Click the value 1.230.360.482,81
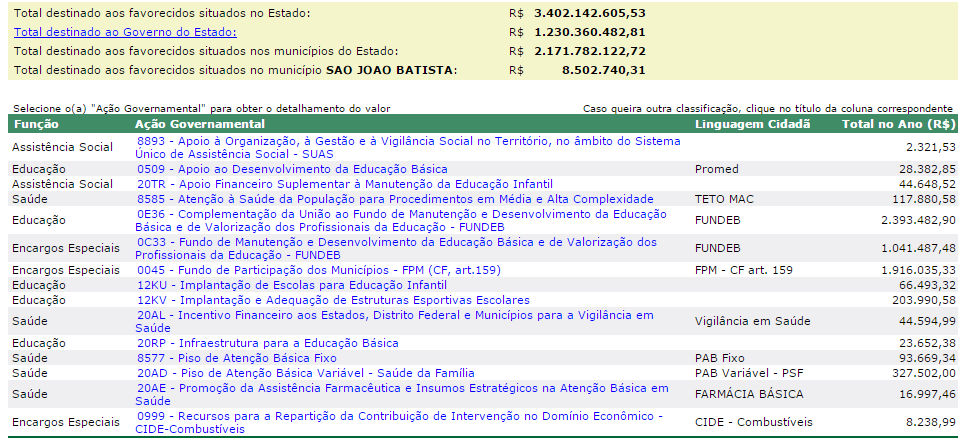Screen dimensions: 965x446 pos(590,32)
